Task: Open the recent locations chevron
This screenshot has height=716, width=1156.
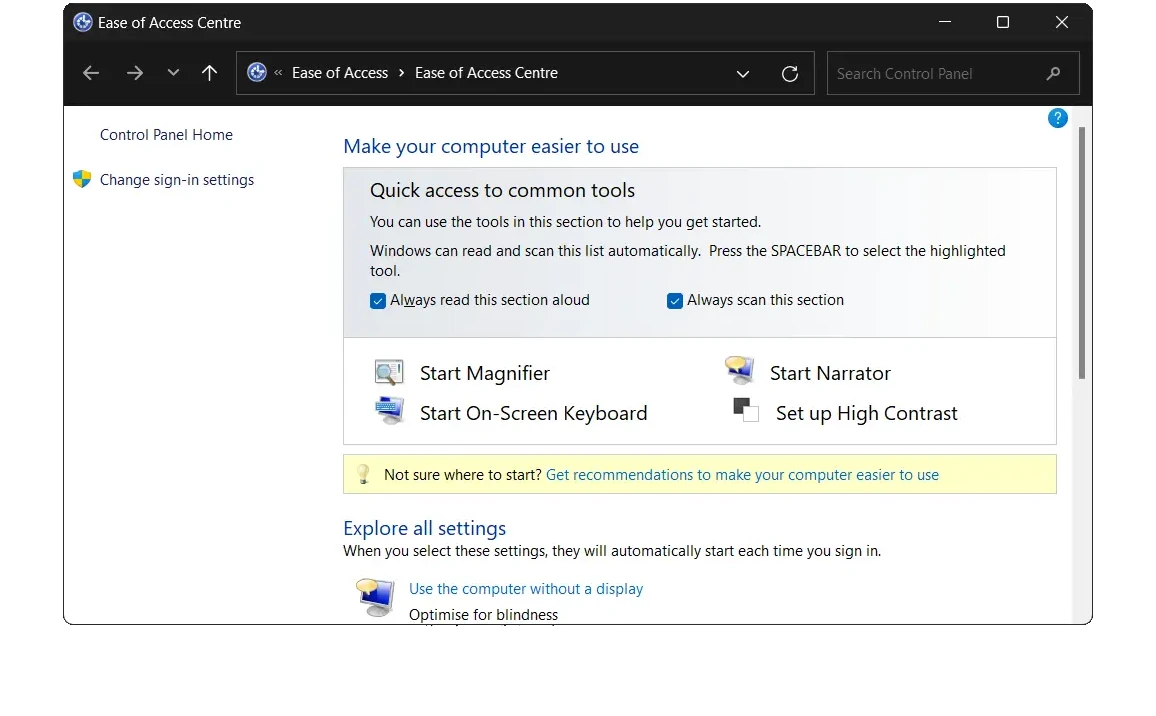Action: click(173, 72)
